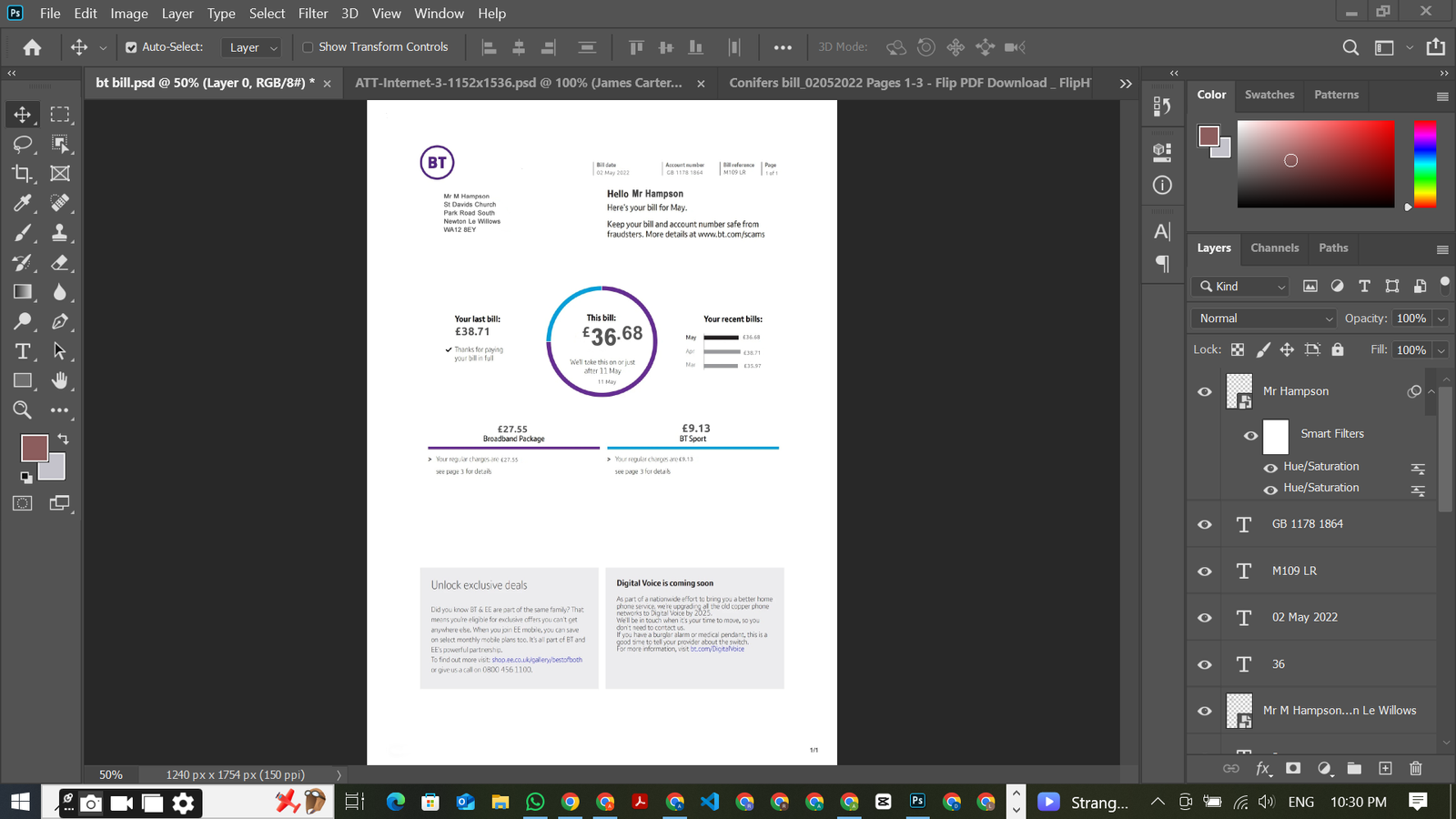Toggle lock all on layer

pyautogui.click(x=1338, y=349)
